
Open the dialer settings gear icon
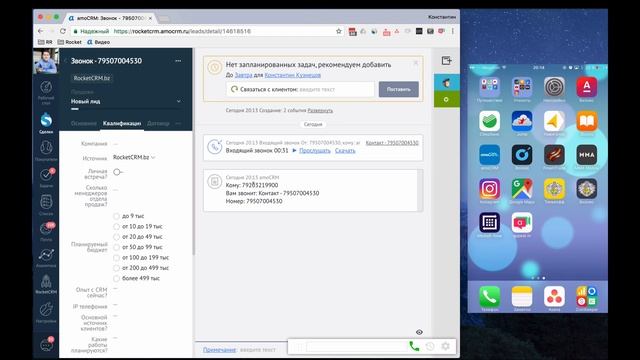(445, 347)
